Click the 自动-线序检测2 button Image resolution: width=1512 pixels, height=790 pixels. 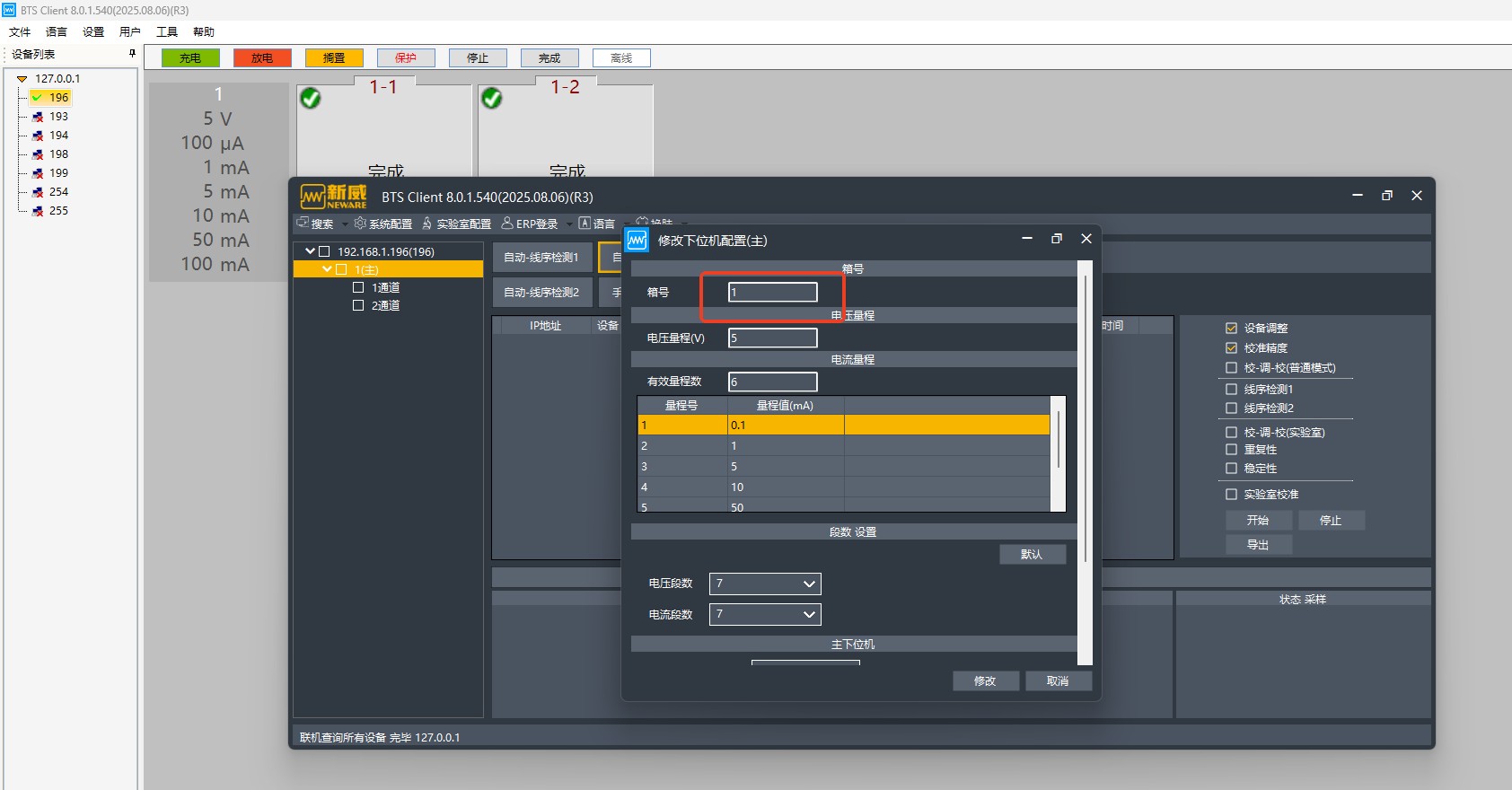[x=542, y=293]
